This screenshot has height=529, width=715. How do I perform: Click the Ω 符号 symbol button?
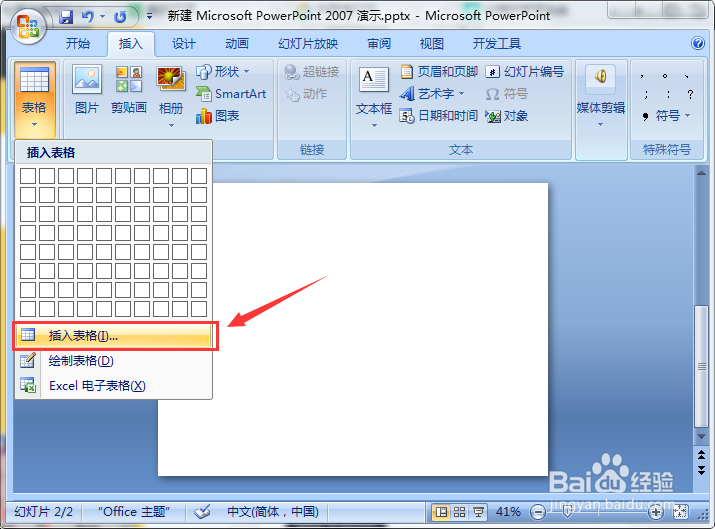pos(507,94)
